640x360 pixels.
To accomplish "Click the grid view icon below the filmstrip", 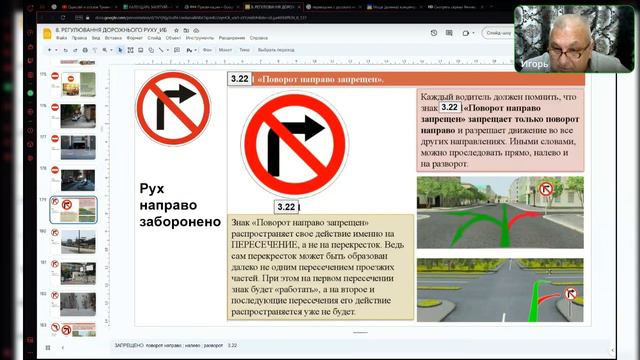I will 48,348.
